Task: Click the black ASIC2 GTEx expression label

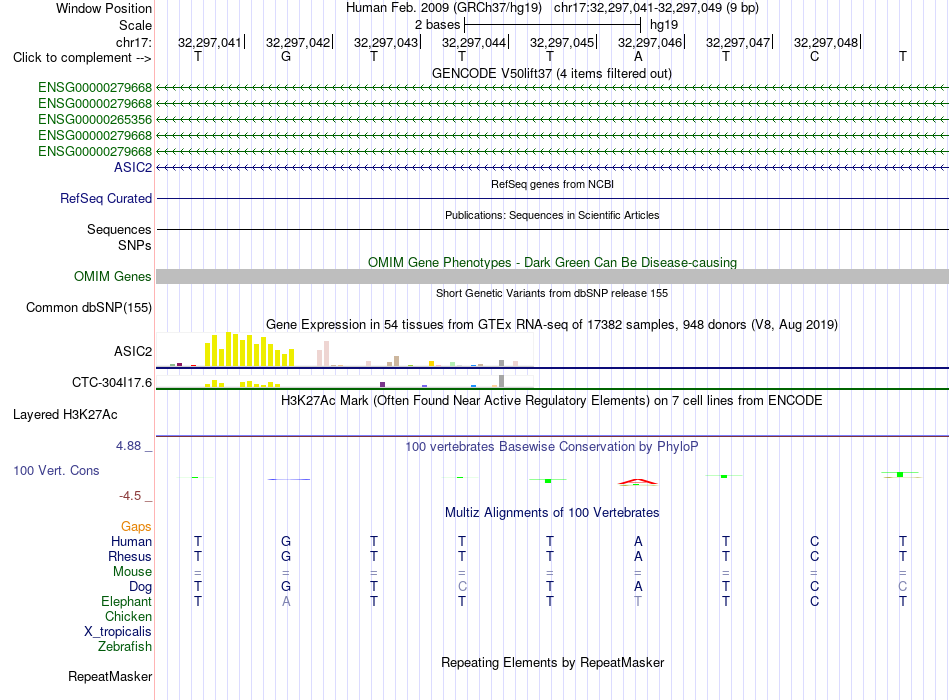Action: (x=133, y=352)
